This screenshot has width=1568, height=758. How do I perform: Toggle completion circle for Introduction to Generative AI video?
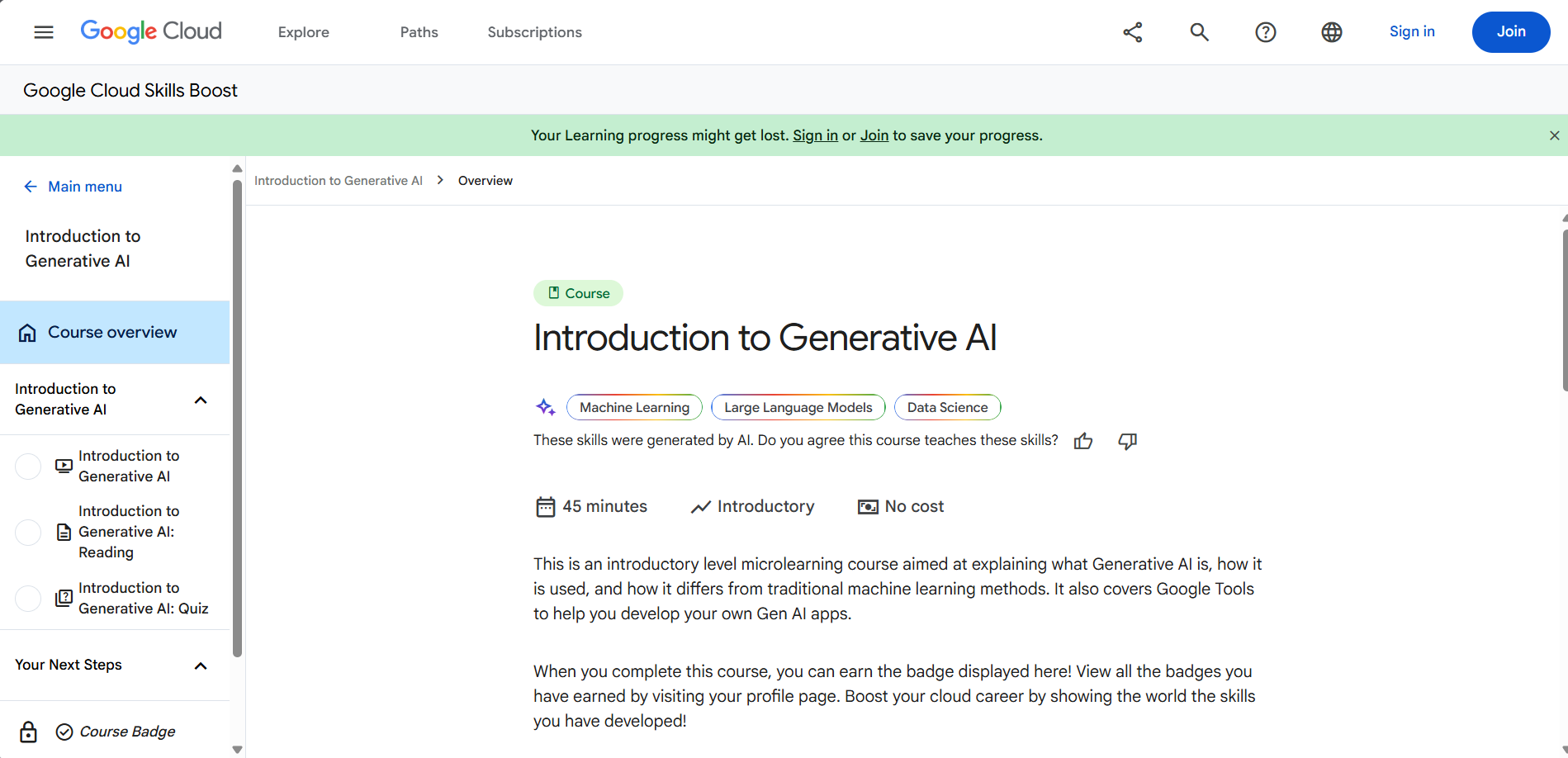28,466
